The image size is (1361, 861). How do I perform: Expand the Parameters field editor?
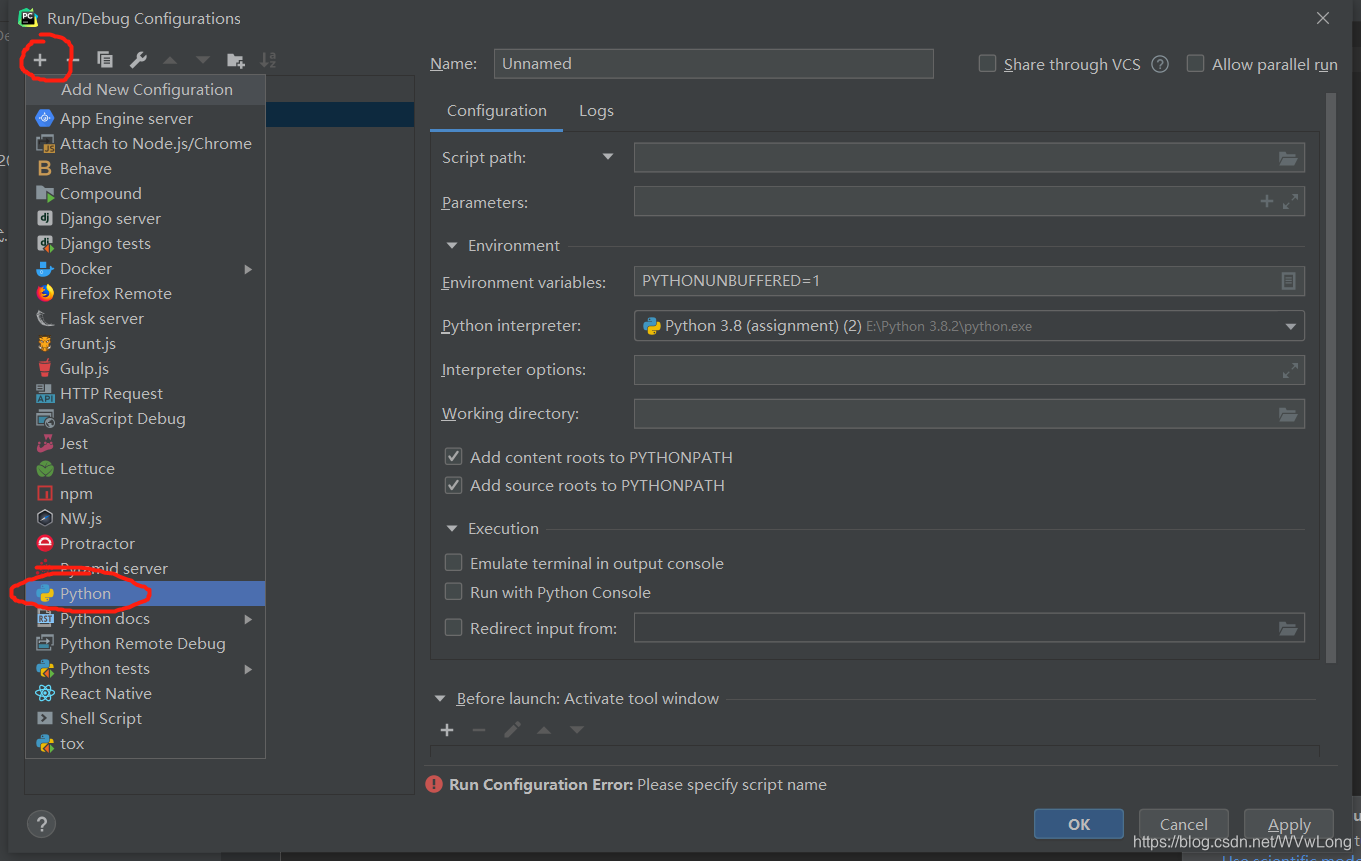pyautogui.click(x=1290, y=201)
